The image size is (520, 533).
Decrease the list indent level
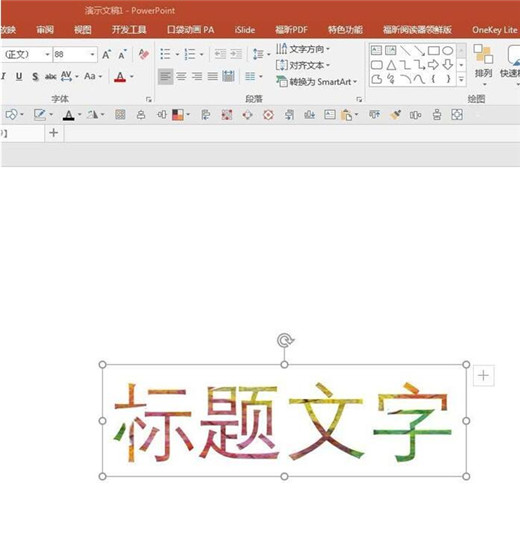pos(220,54)
